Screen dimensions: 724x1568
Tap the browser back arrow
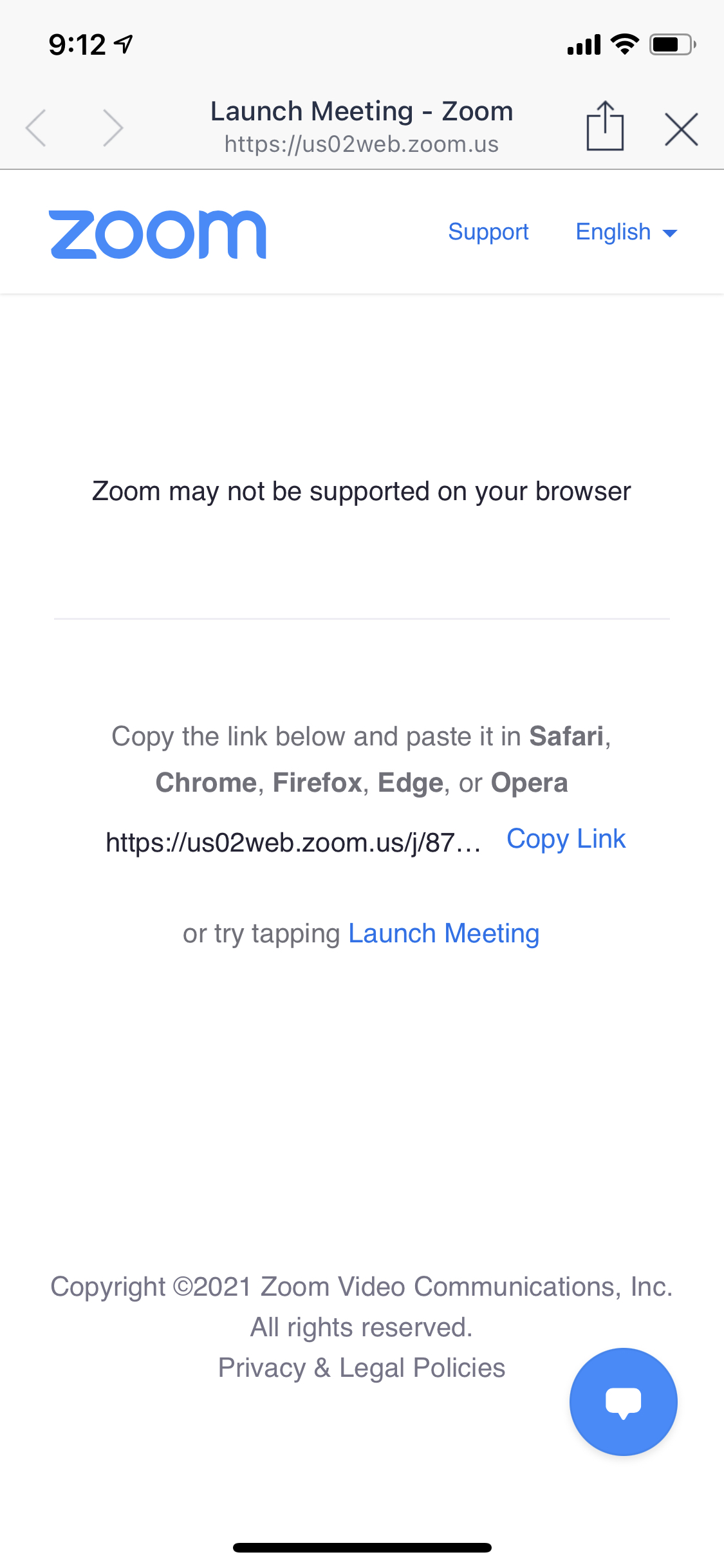click(36, 127)
